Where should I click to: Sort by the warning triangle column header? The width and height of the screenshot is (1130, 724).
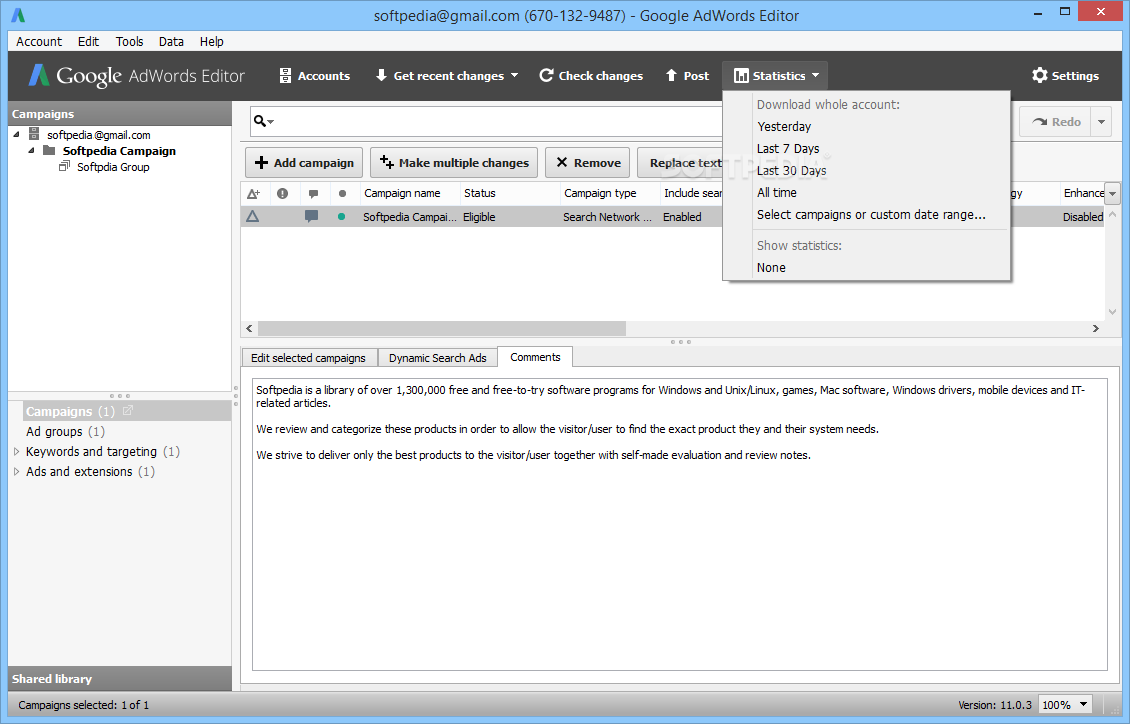pyautogui.click(x=254, y=193)
